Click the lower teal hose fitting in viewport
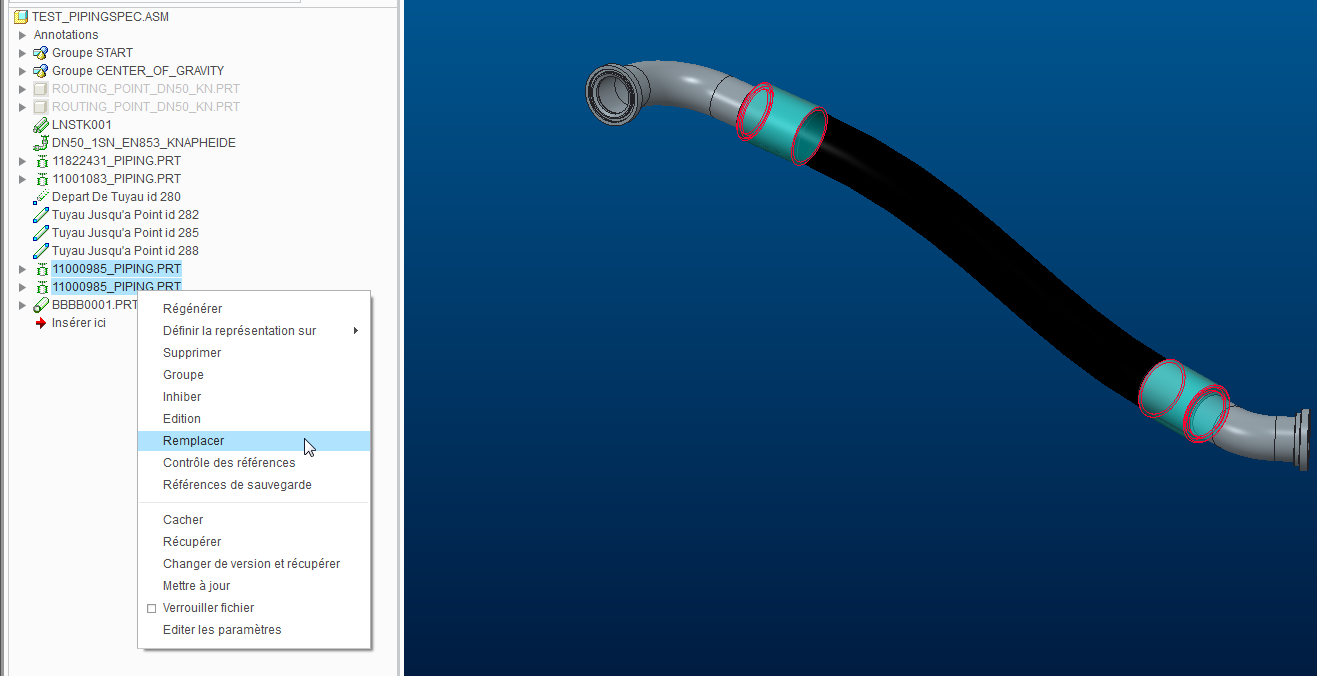The height and width of the screenshot is (676, 1317). point(1185,402)
